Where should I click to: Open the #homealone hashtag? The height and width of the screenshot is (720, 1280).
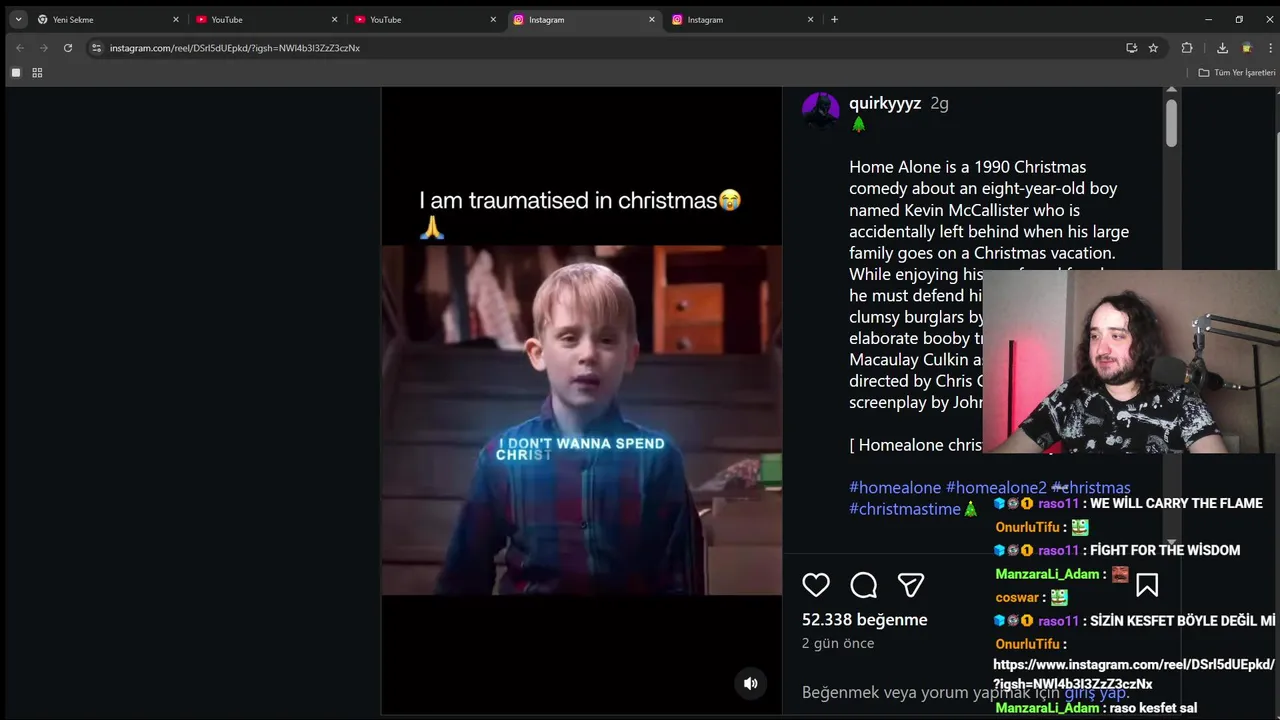point(895,487)
